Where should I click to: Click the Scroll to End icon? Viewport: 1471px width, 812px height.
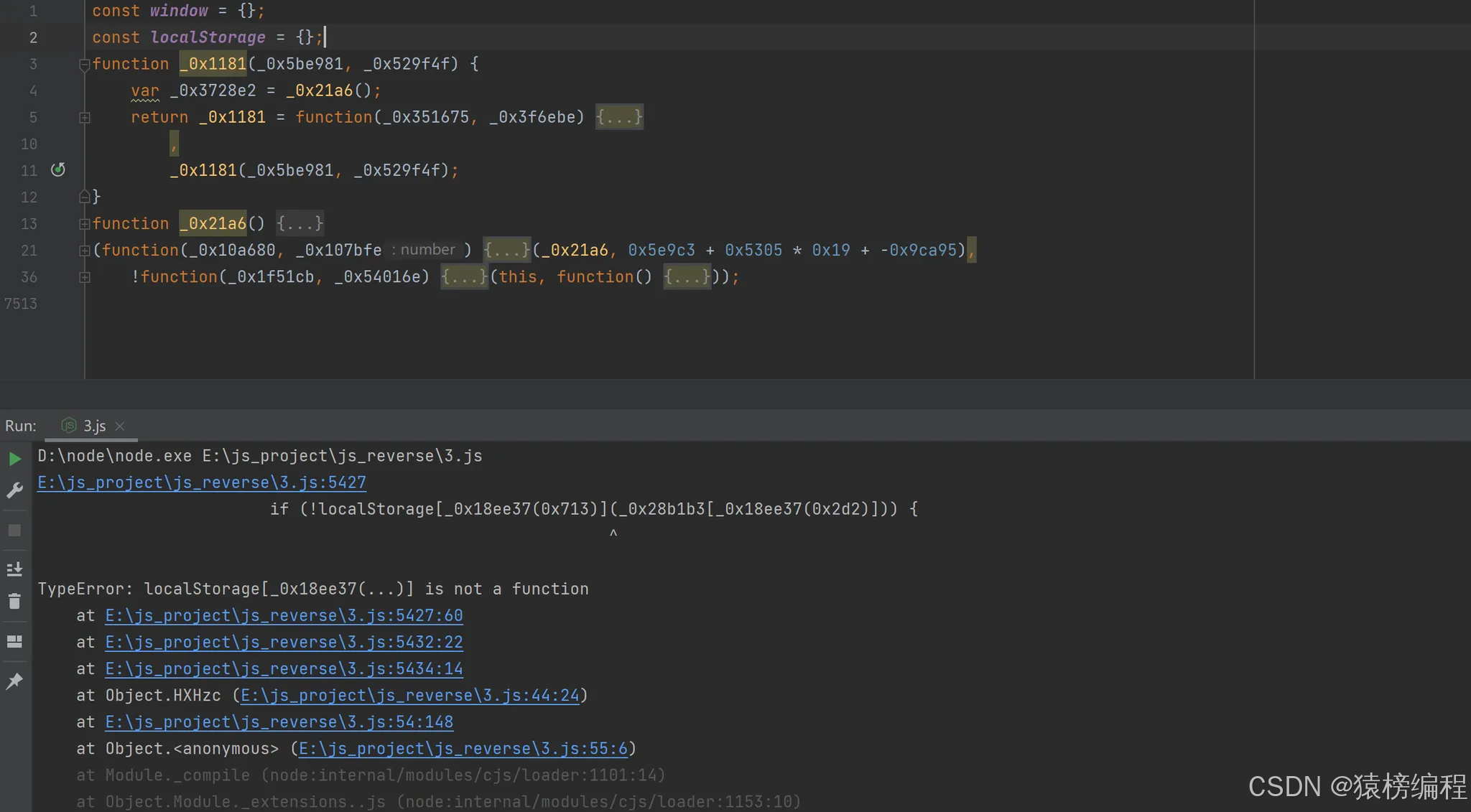click(14, 569)
